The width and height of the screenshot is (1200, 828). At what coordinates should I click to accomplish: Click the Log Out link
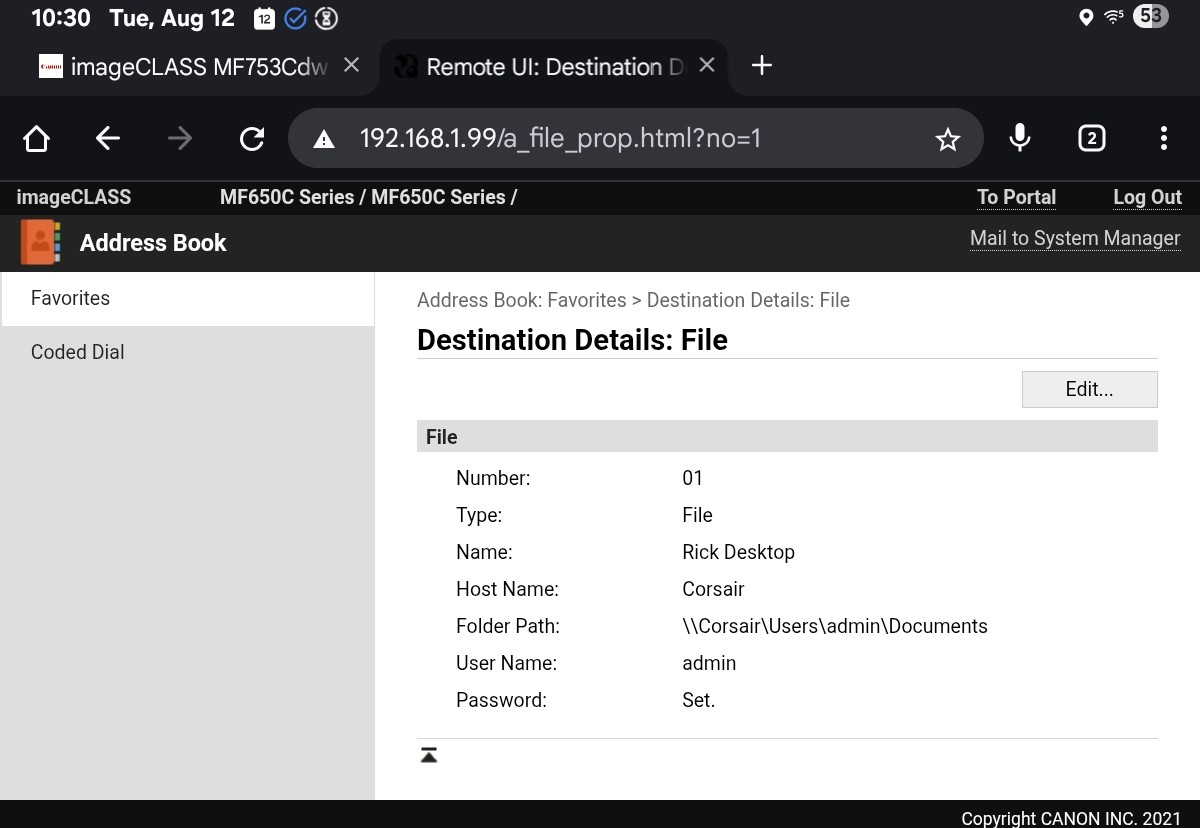(1147, 197)
